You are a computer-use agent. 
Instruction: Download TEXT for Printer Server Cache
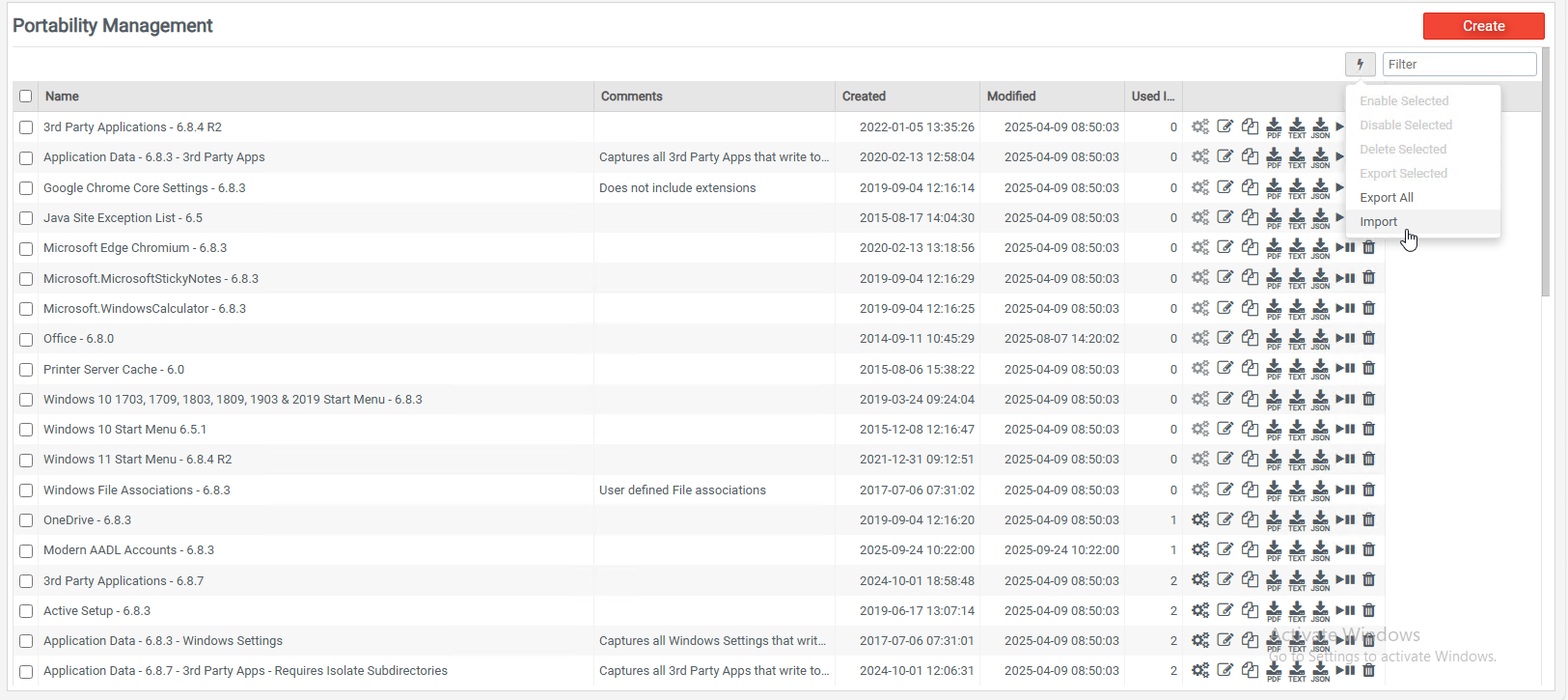point(1297,370)
